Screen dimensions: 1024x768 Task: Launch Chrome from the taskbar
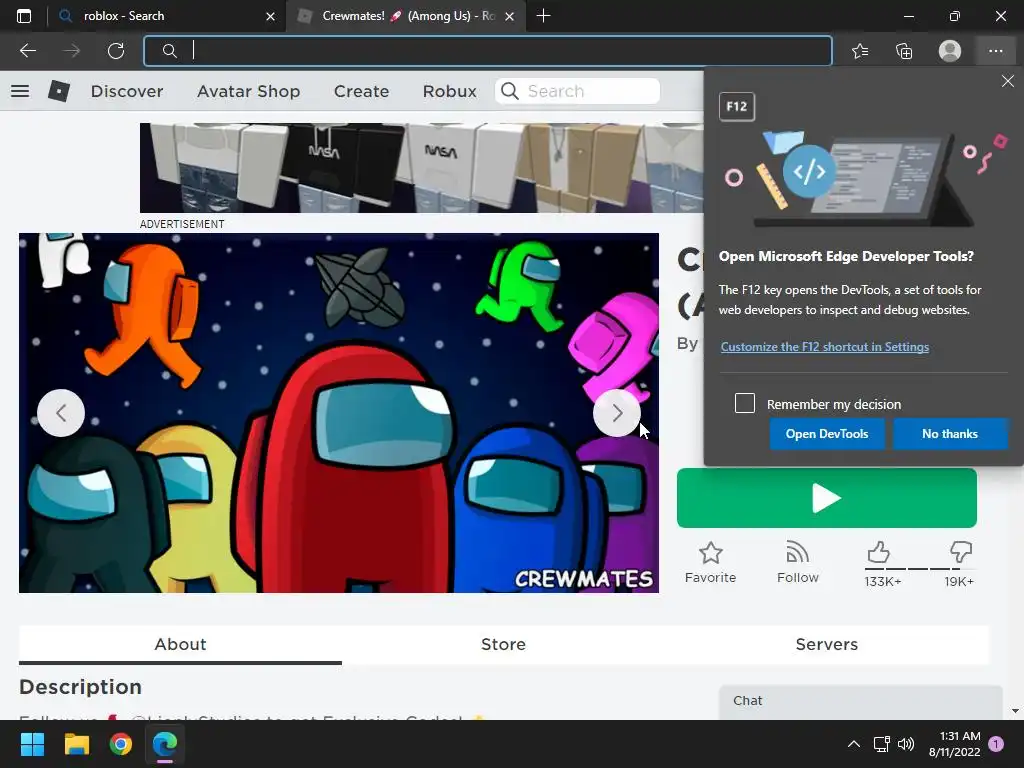[121, 744]
